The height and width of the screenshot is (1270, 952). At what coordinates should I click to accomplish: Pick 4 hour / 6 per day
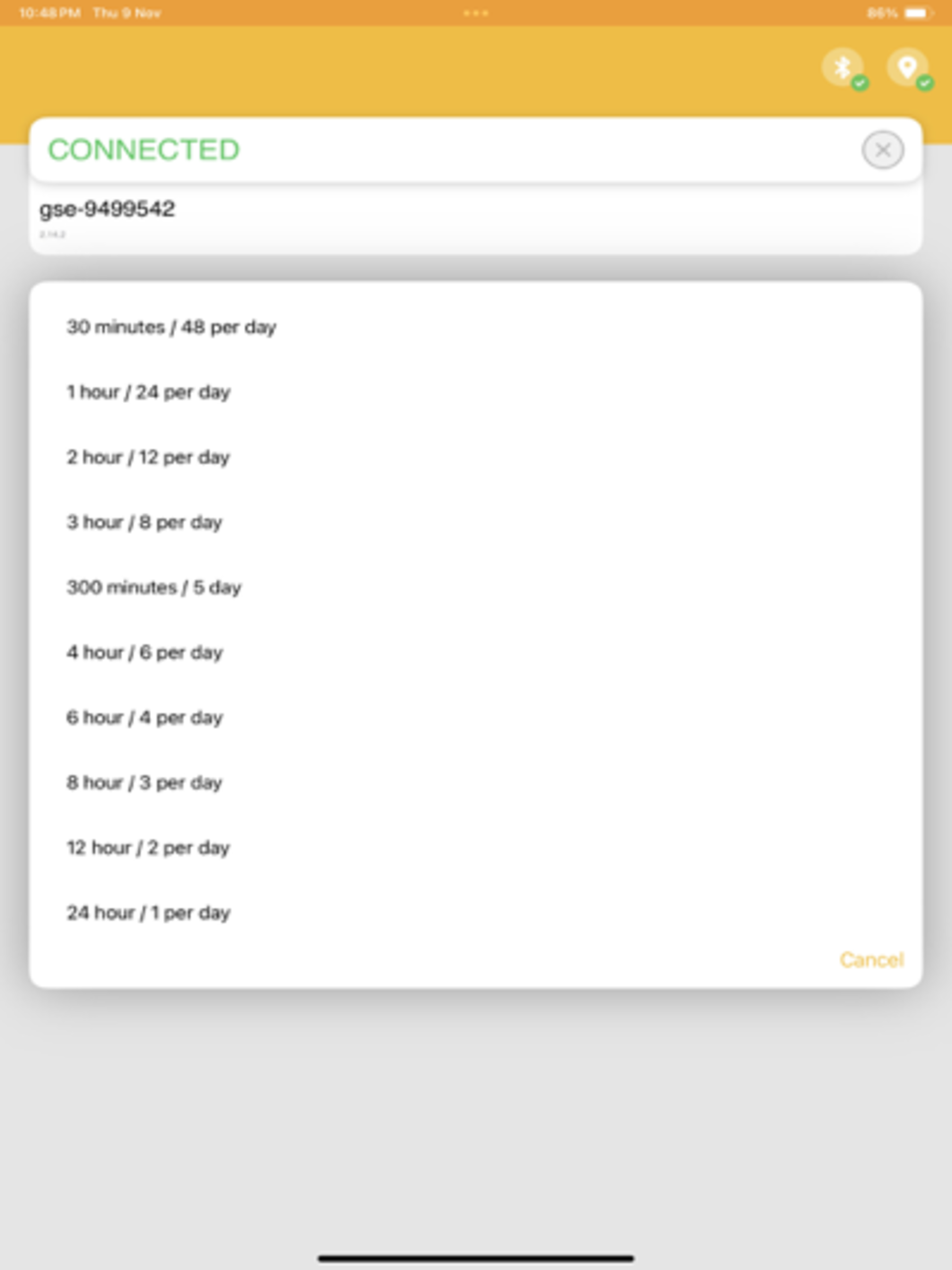[x=476, y=652]
